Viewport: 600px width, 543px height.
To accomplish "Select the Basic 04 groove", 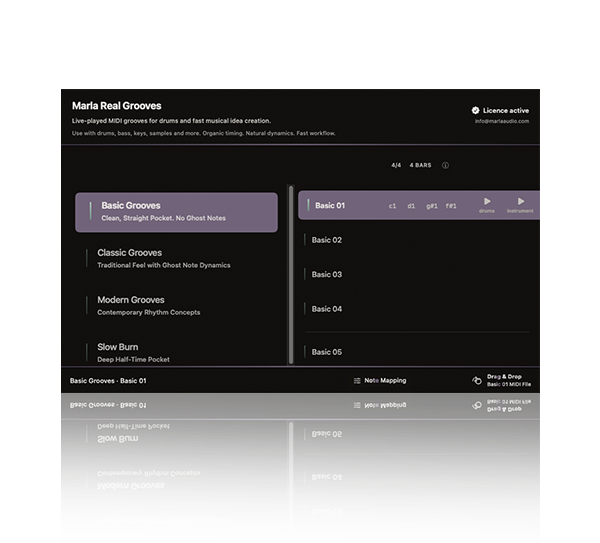I will pos(419,309).
